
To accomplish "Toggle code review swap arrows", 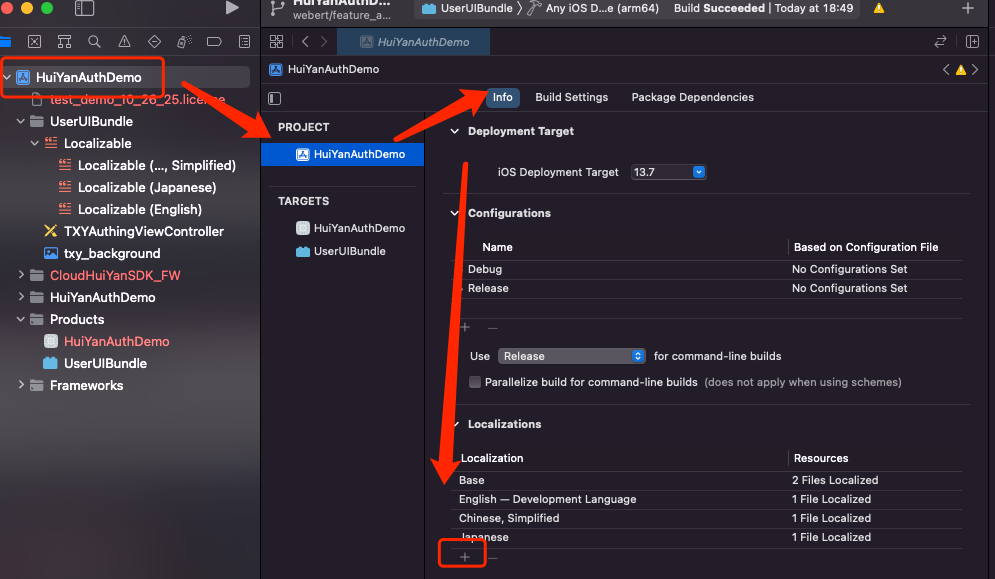I will (x=940, y=42).
